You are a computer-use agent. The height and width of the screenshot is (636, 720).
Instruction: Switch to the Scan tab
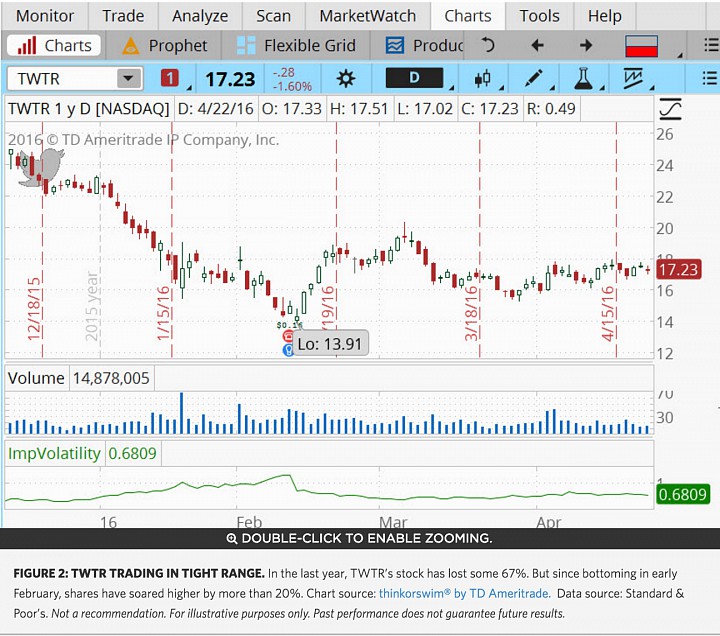pos(273,16)
